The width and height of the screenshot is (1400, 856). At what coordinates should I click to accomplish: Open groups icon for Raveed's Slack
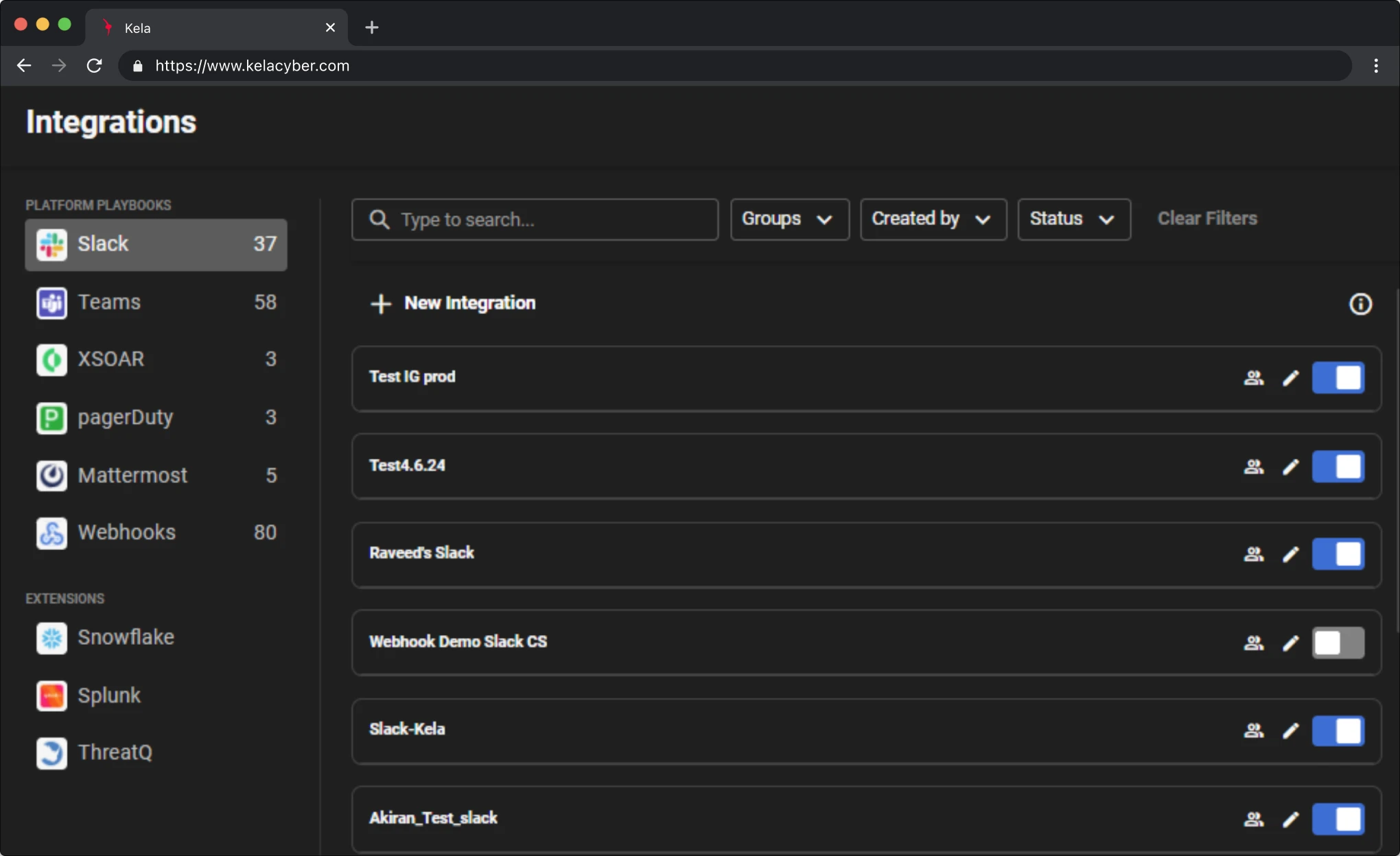click(1254, 554)
